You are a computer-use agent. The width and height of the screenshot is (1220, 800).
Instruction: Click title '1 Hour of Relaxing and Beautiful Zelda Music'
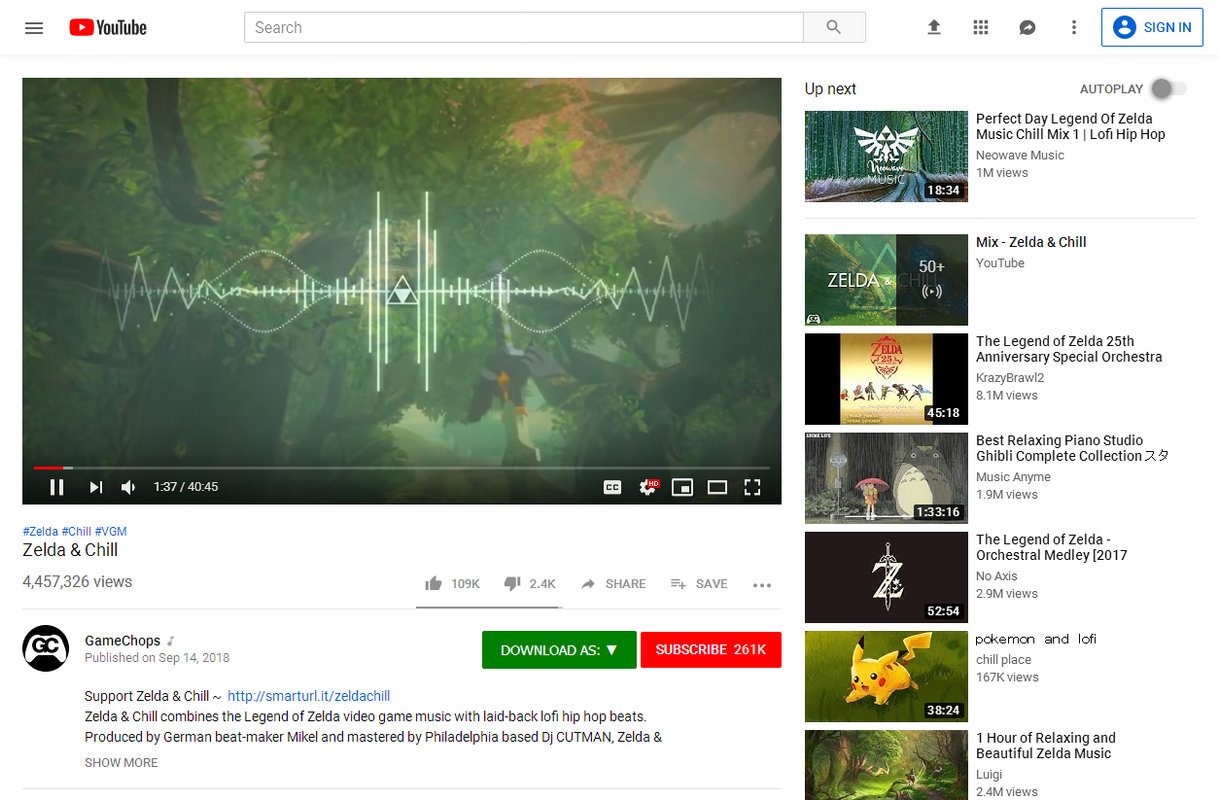tap(1046, 746)
